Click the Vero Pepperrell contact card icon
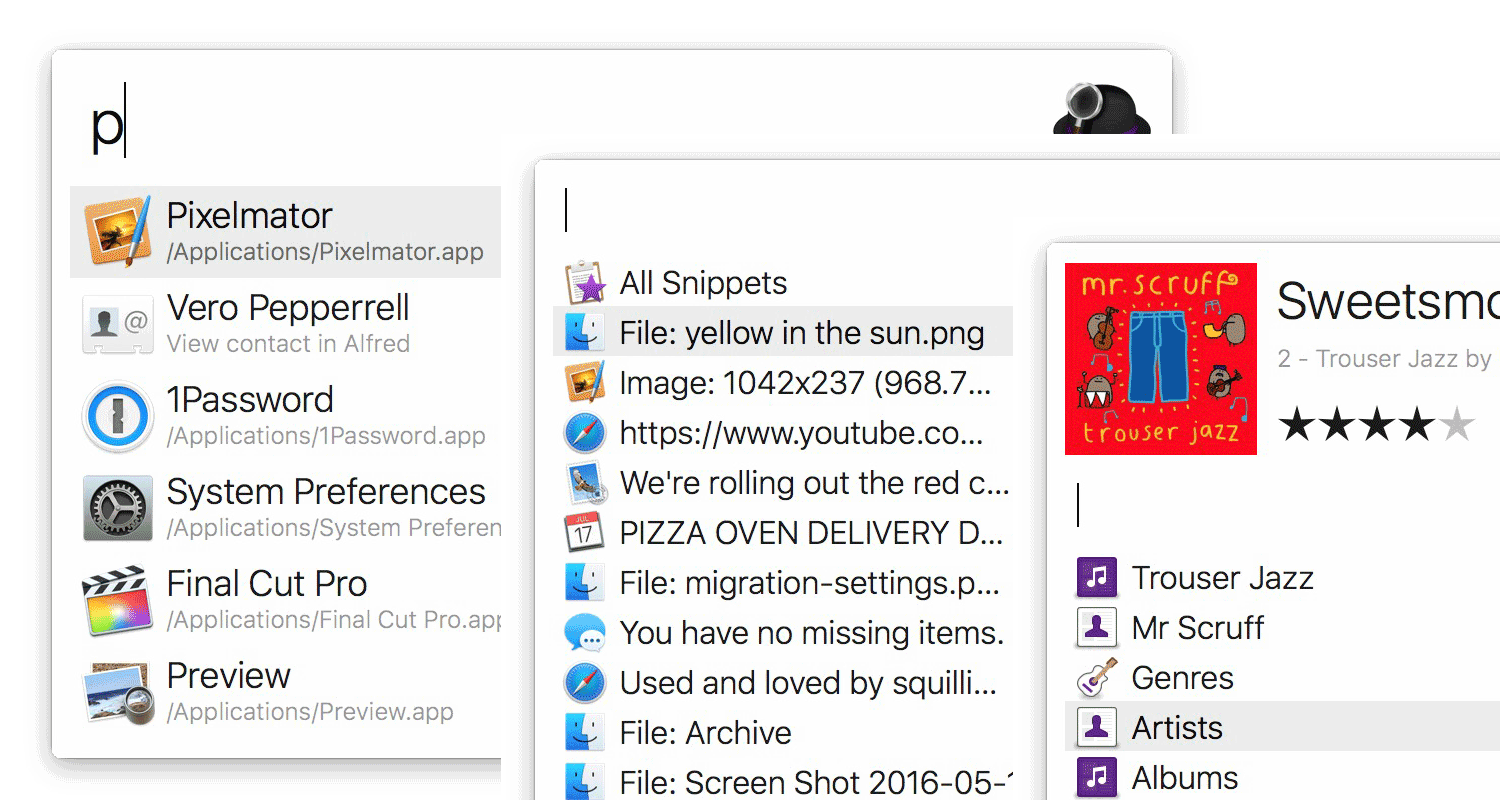The width and height of the screenshot is (1500, 800). tap(118, 323)
